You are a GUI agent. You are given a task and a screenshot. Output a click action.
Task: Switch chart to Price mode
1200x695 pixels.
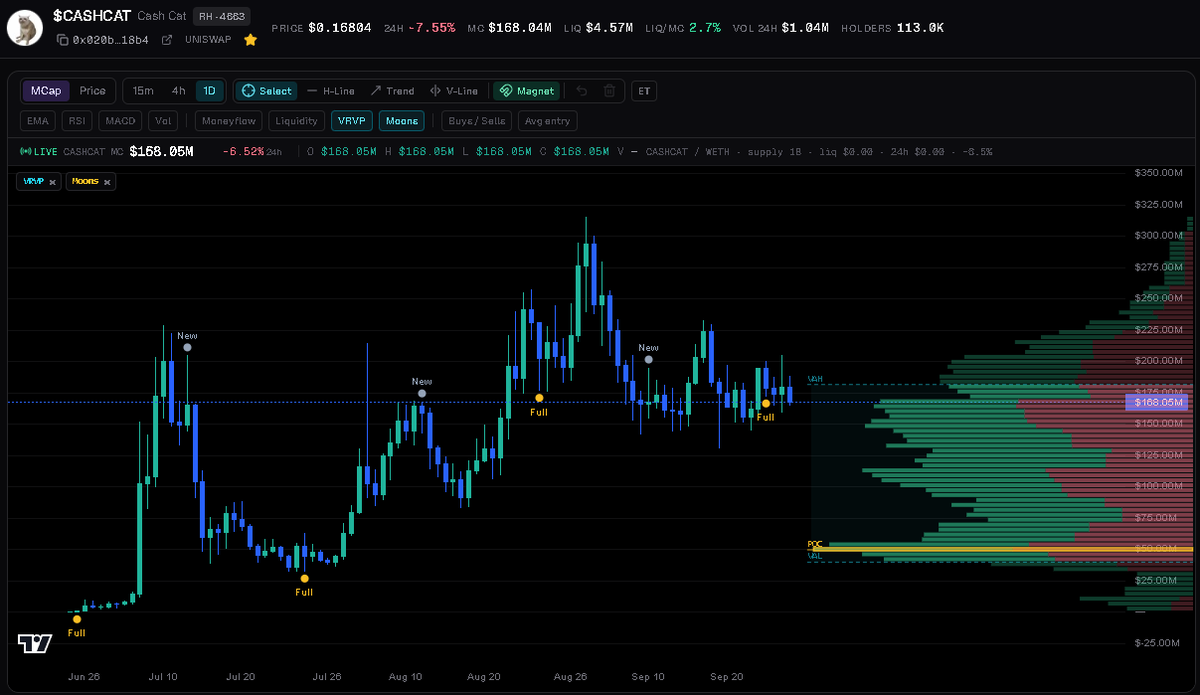pyautogui.click(x=93, y=91)
